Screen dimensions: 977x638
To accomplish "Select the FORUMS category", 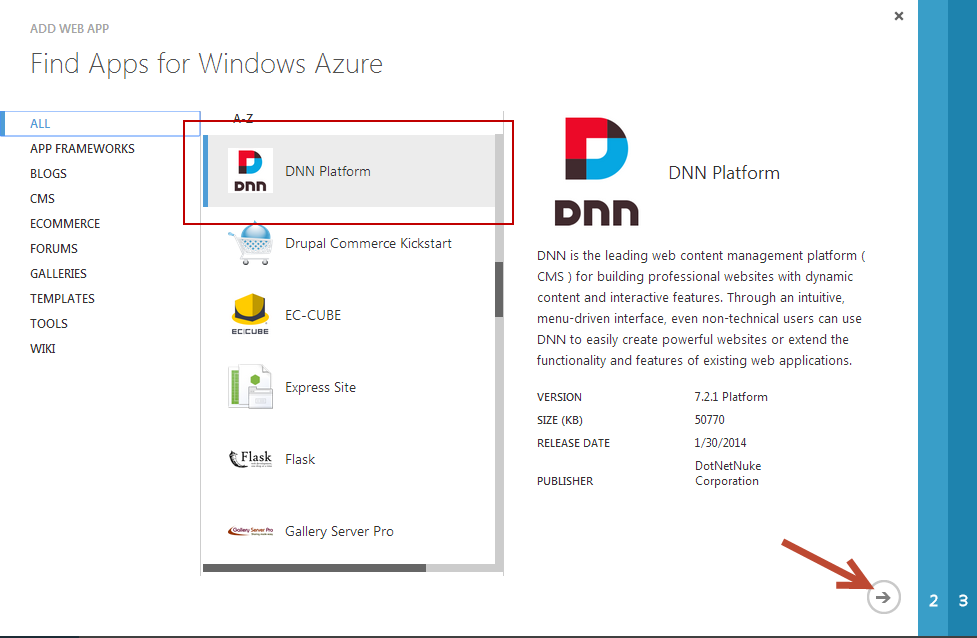I will [54, 248].
